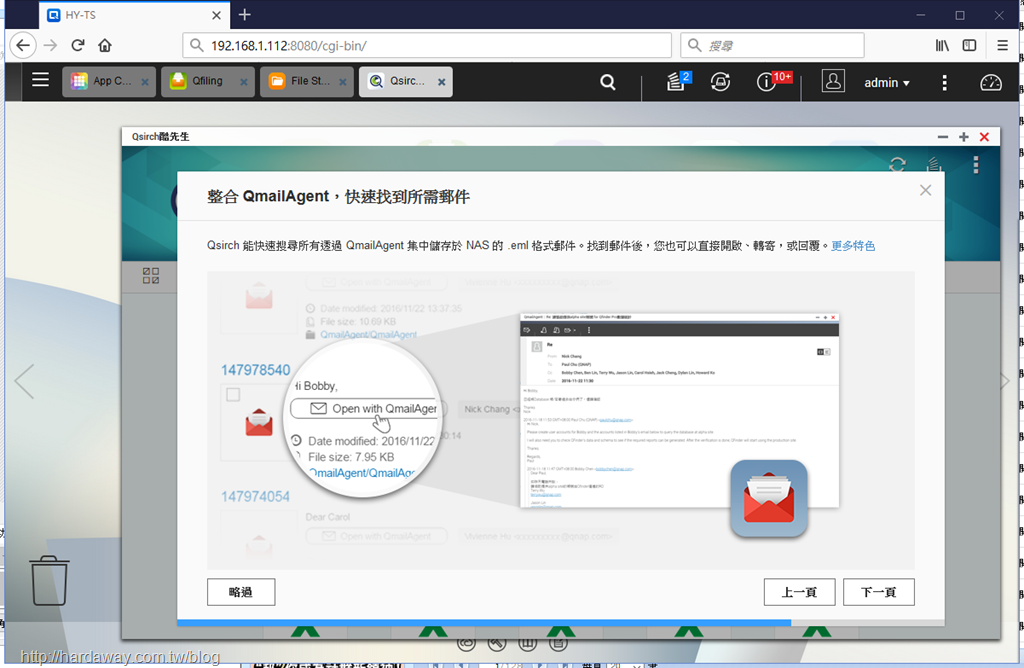Open the dashboard gauge icon
Image resolution: width=1024 pixels, height=668 pixels.
991,82
